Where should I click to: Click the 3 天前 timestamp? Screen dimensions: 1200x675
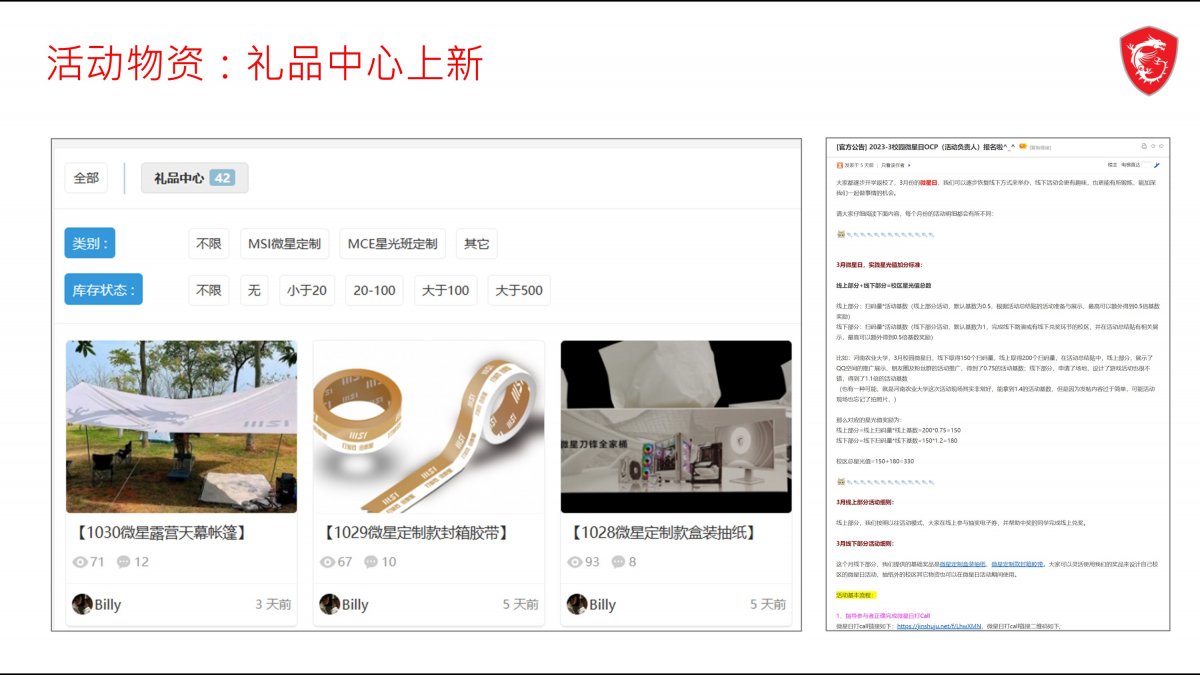pyautogui.click(x=273, y=605)
